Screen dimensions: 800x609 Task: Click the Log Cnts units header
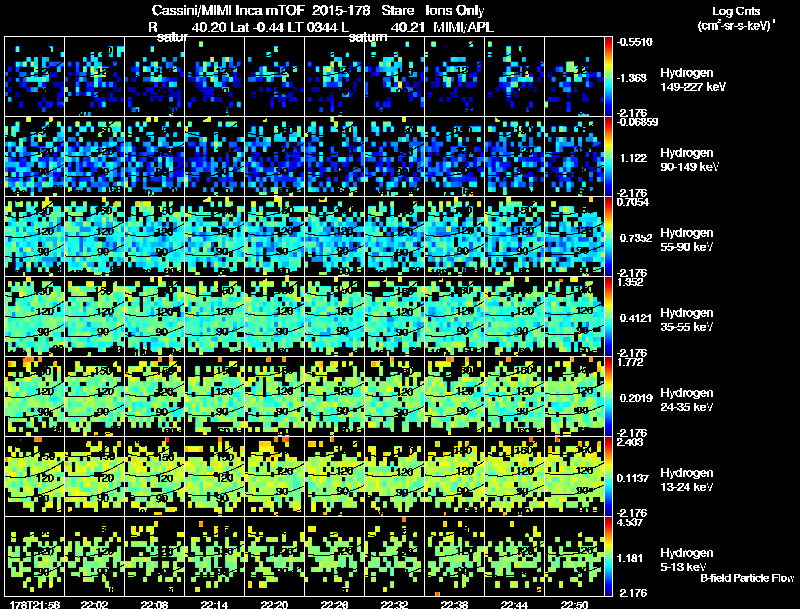(736, 18)
